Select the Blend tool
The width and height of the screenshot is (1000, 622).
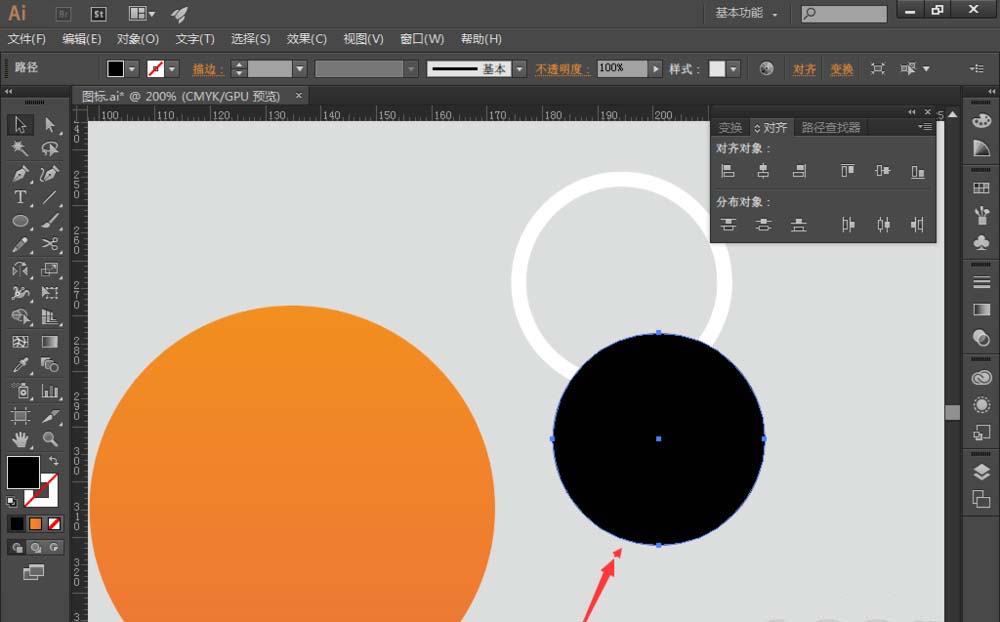point(50,366)
